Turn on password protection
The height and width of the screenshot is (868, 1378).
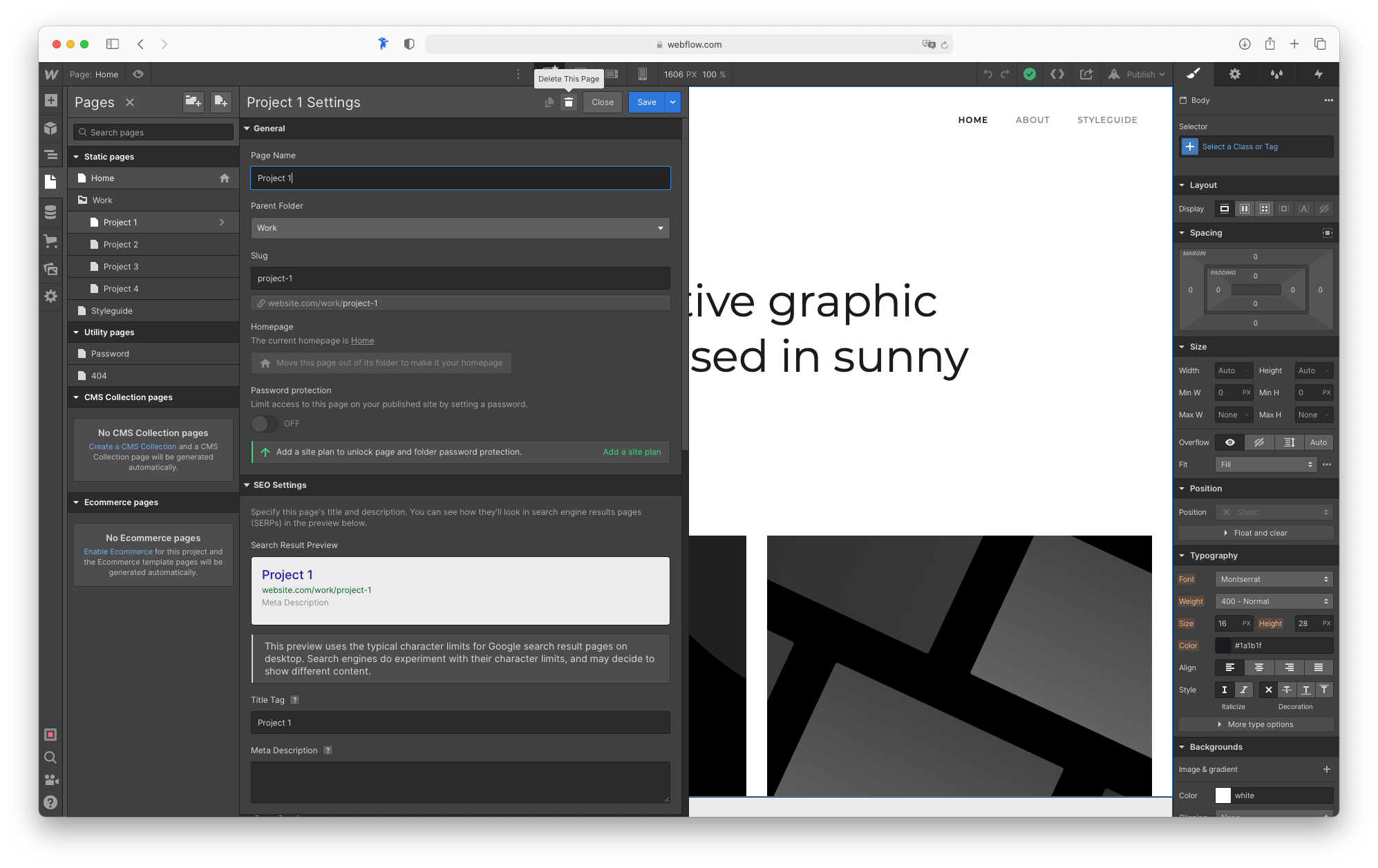tap(264, 424)
